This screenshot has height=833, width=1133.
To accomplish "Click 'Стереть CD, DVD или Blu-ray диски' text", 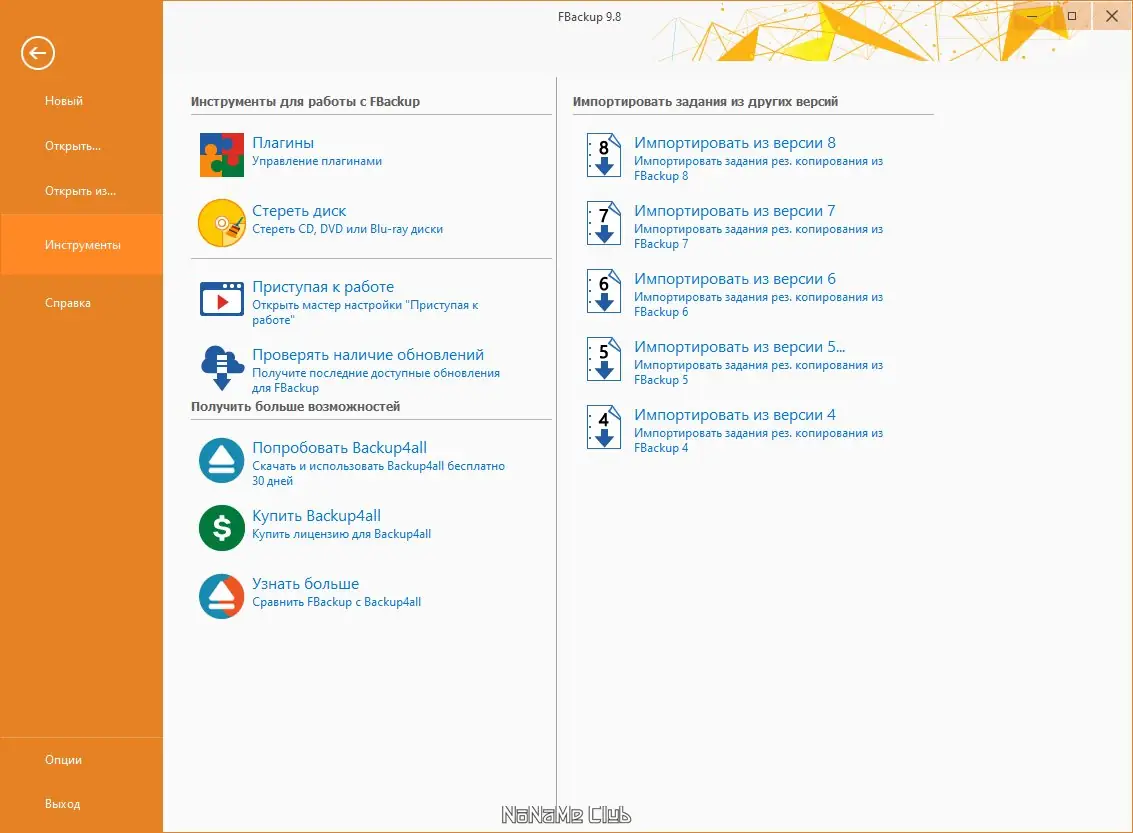I will pyautogui.click(x=348, y=229).
